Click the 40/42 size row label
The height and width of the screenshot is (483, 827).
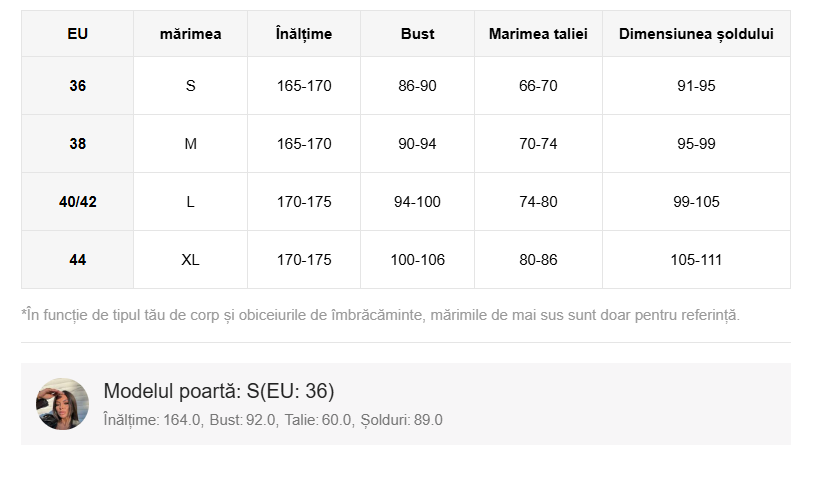coord(78,201)
